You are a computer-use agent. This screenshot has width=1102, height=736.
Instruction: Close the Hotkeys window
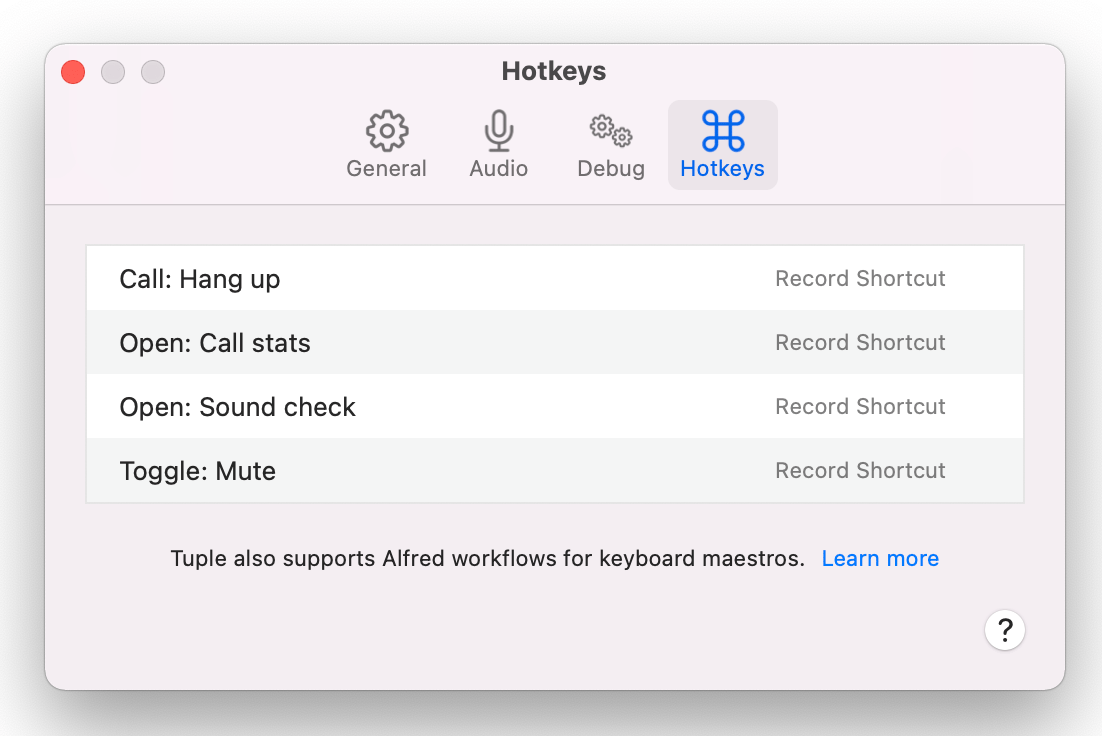point(73,72)
